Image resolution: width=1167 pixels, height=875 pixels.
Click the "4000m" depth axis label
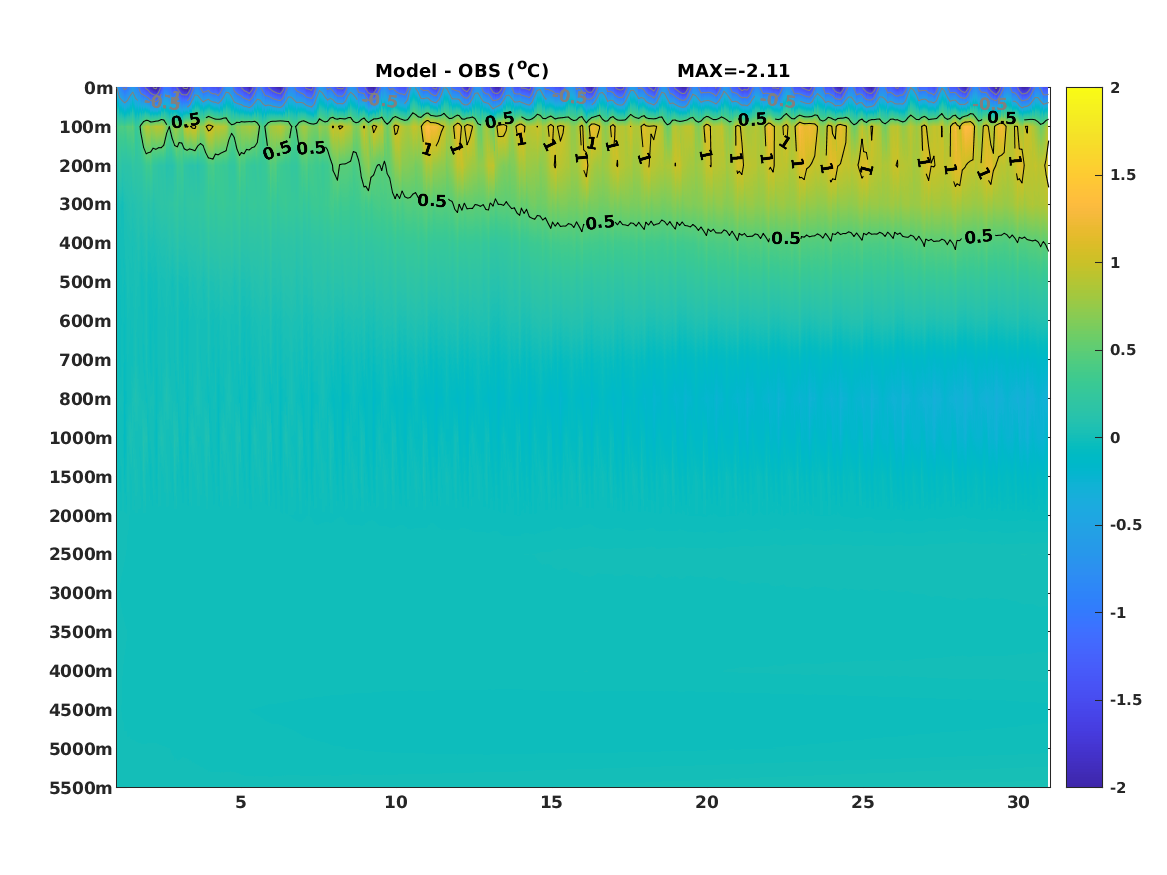click(x=80, y=671)
